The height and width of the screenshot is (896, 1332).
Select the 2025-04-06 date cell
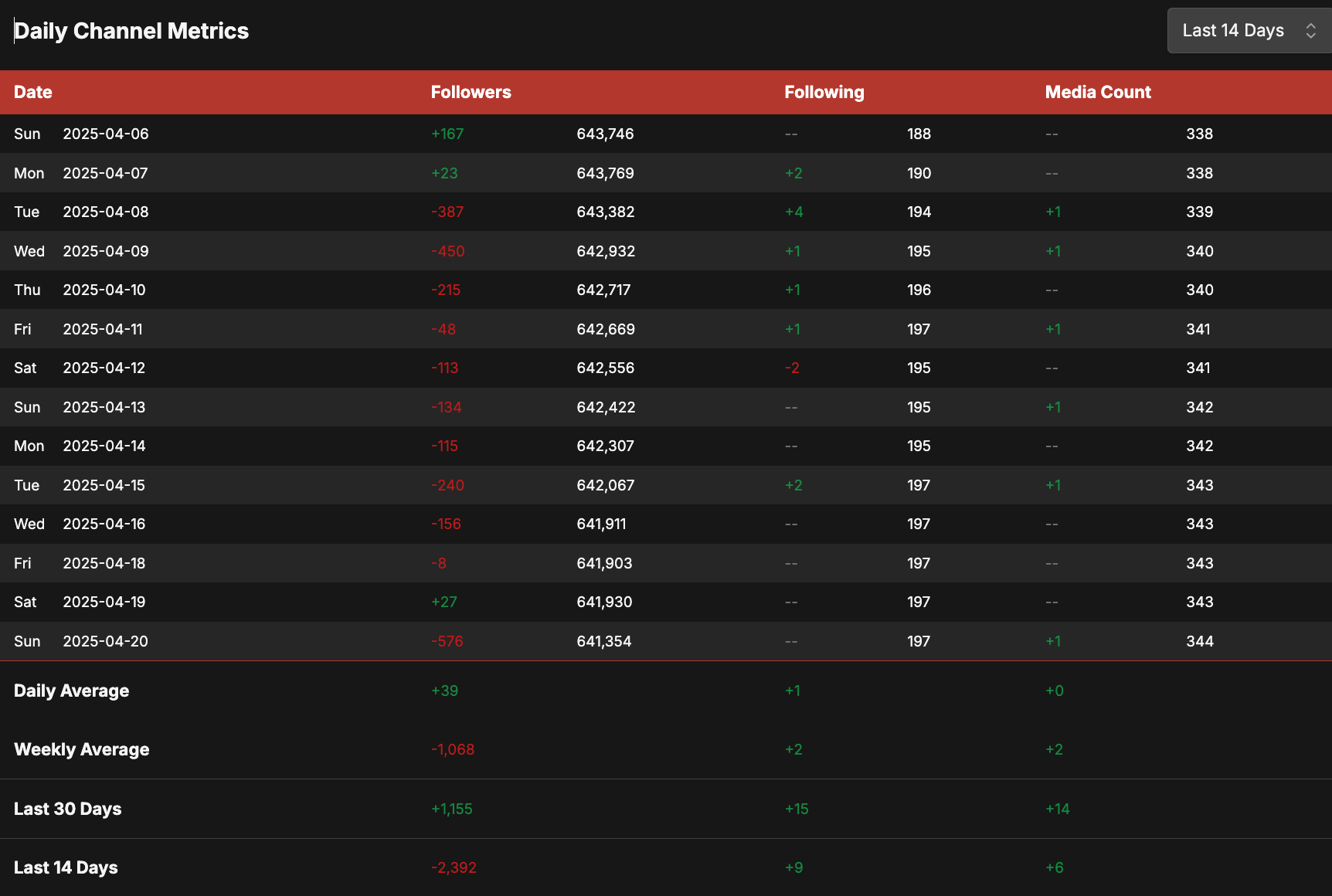tap(106, 134)
